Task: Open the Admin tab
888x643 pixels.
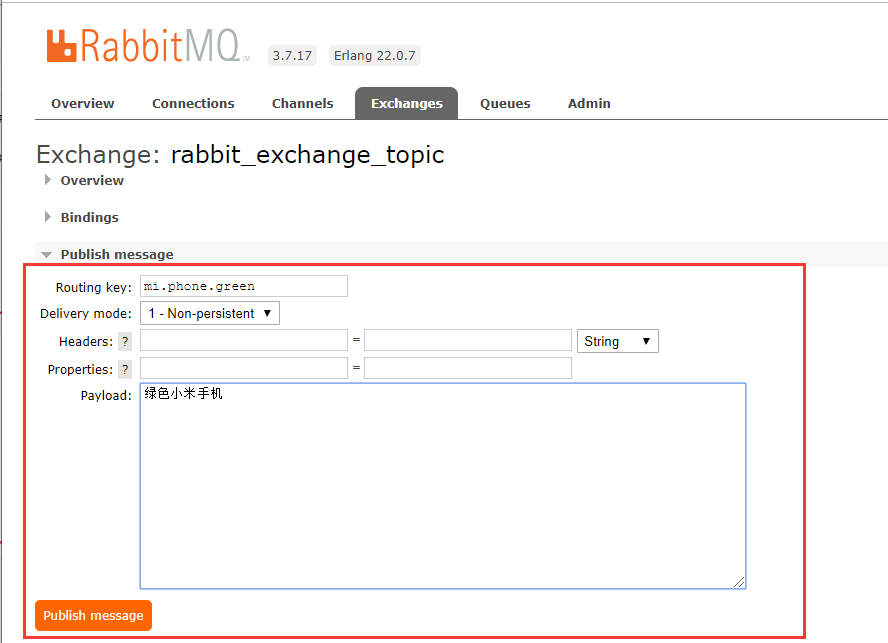Action: pos(589,103)
